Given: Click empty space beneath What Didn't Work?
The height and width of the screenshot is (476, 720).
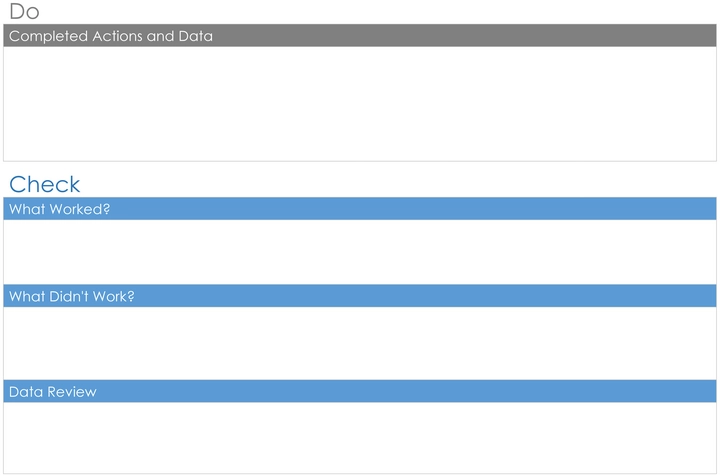Looking at the screenshot, I should click(360, 343).
